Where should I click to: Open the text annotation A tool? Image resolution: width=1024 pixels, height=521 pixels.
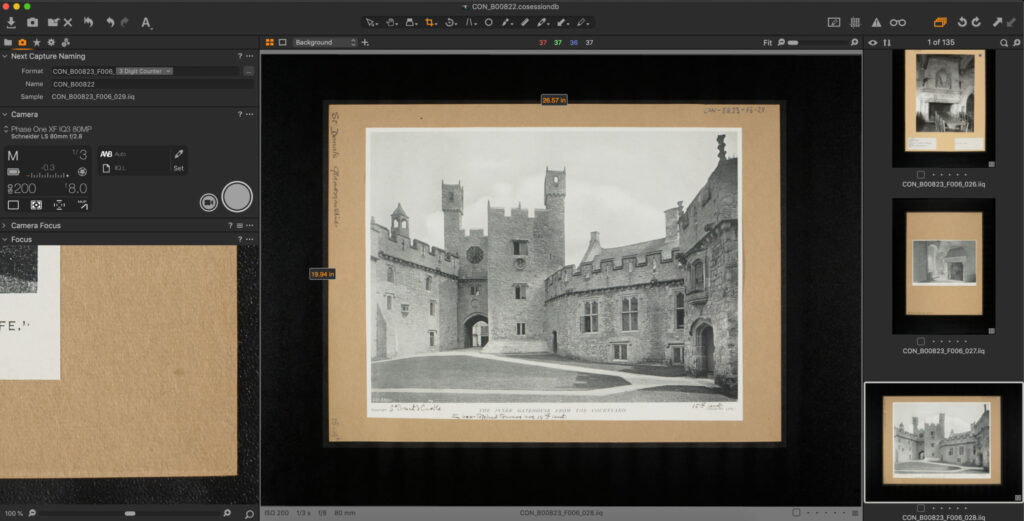pos(146,23)
